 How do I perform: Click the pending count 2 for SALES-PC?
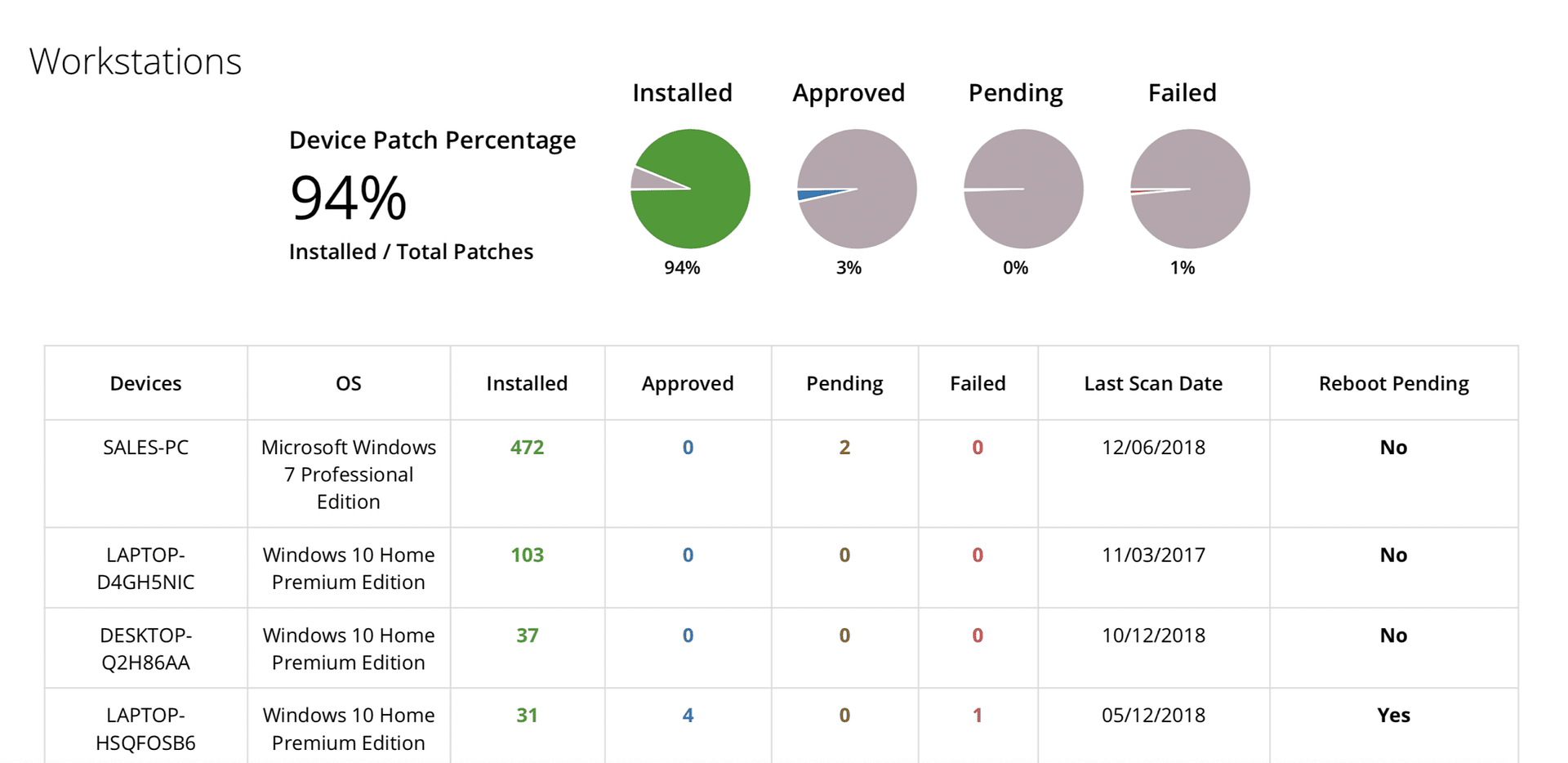844,447
